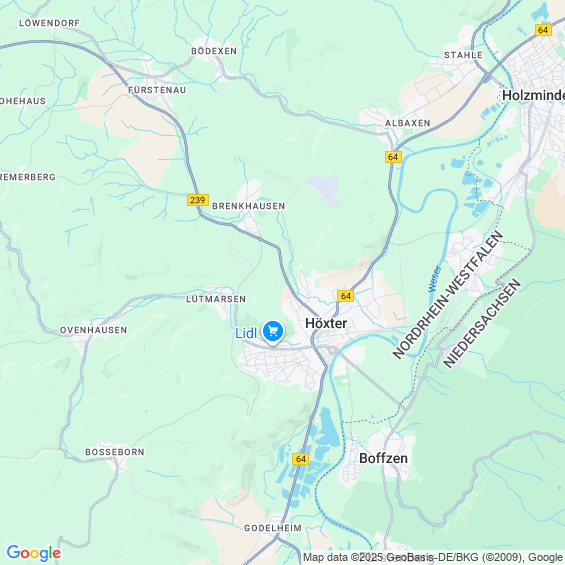
Task: Click the 64 road shield north of Godelheim
Action: [301, 459]
